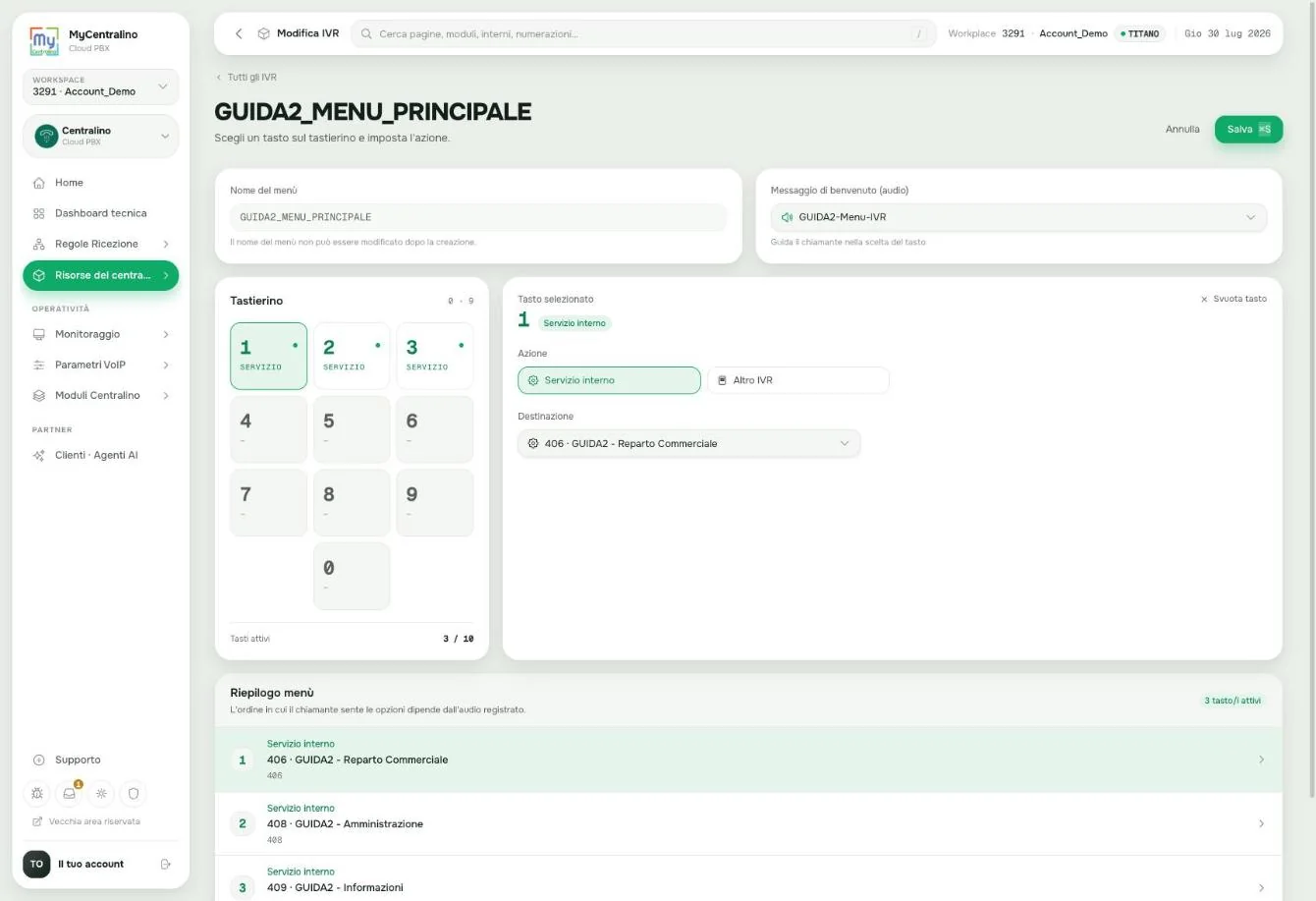Select empty keypad key 7

(x=268, y=502)
